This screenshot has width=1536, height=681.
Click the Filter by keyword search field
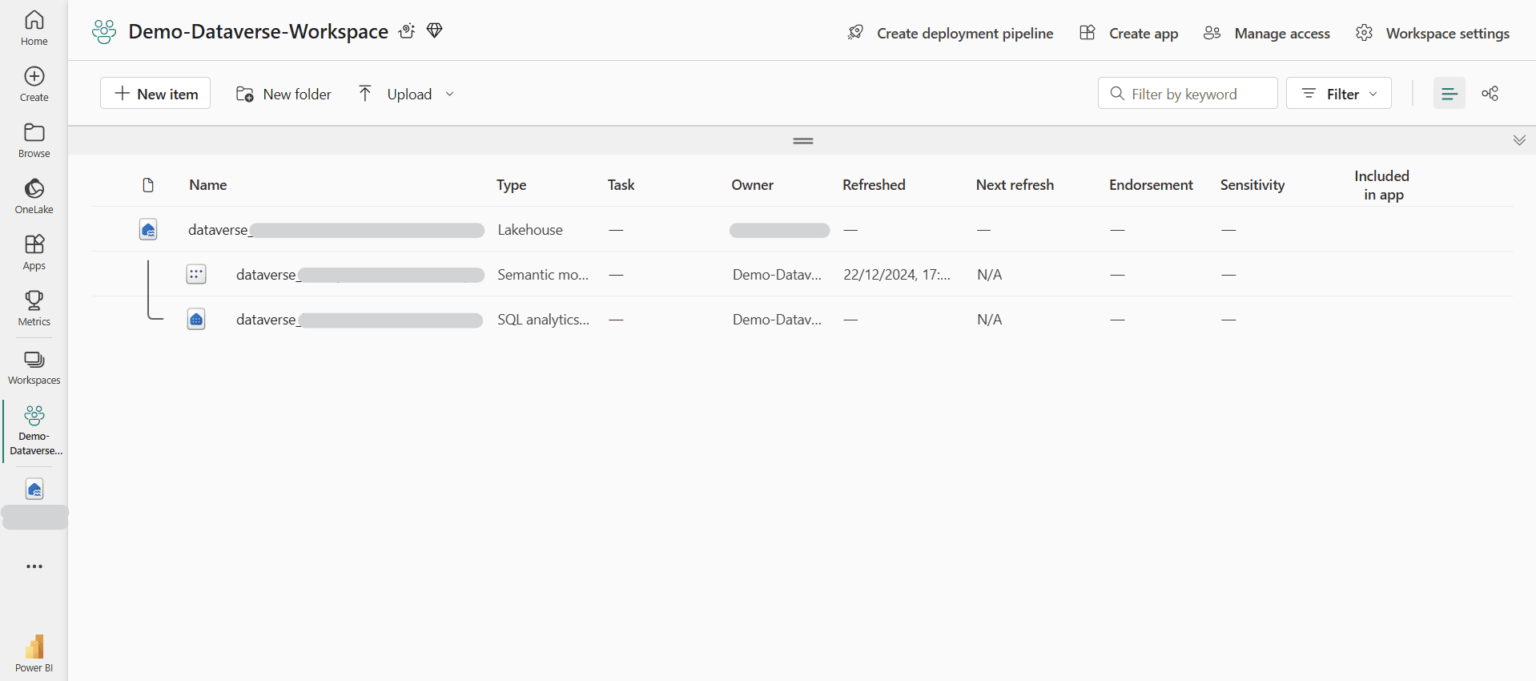(x=1187, y=93)
